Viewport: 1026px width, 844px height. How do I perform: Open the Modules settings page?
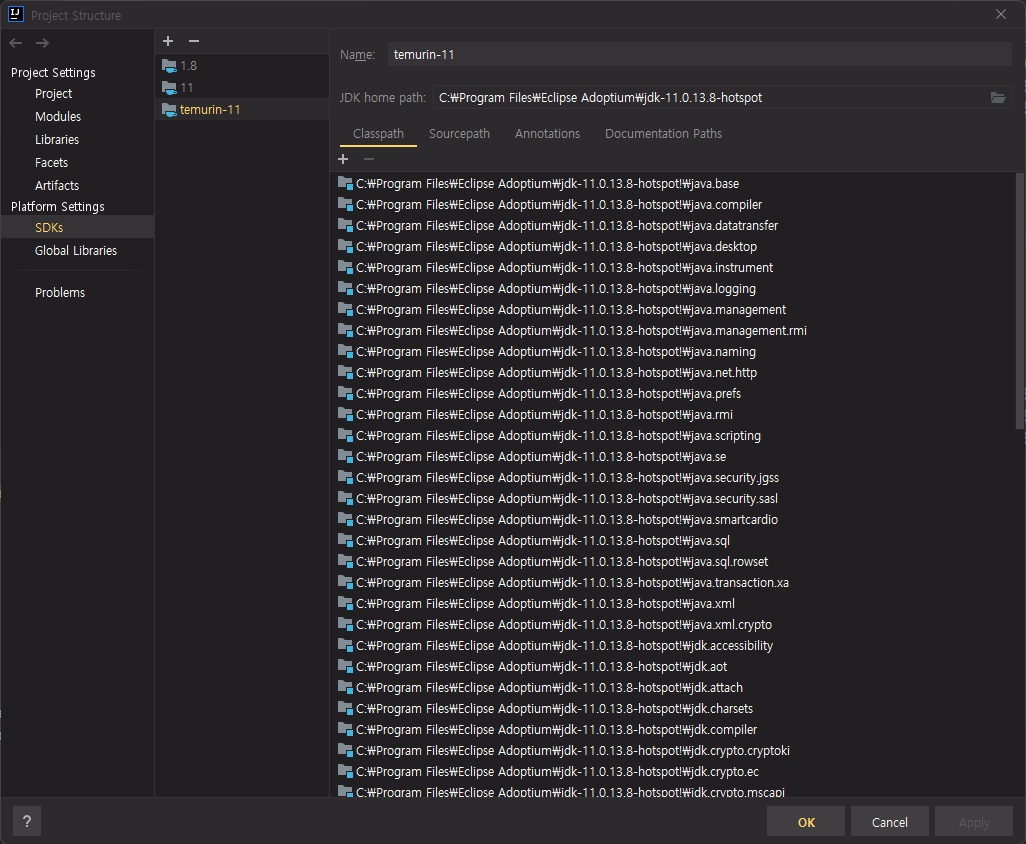pyautogui.click(x=77, y=116)
